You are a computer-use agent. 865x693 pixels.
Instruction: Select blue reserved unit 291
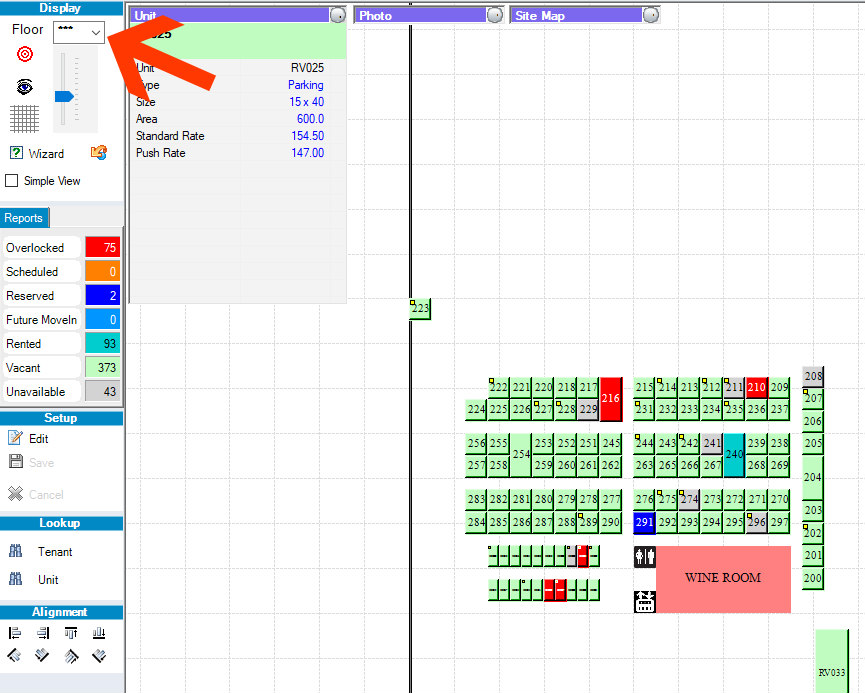tap(644, 522)
